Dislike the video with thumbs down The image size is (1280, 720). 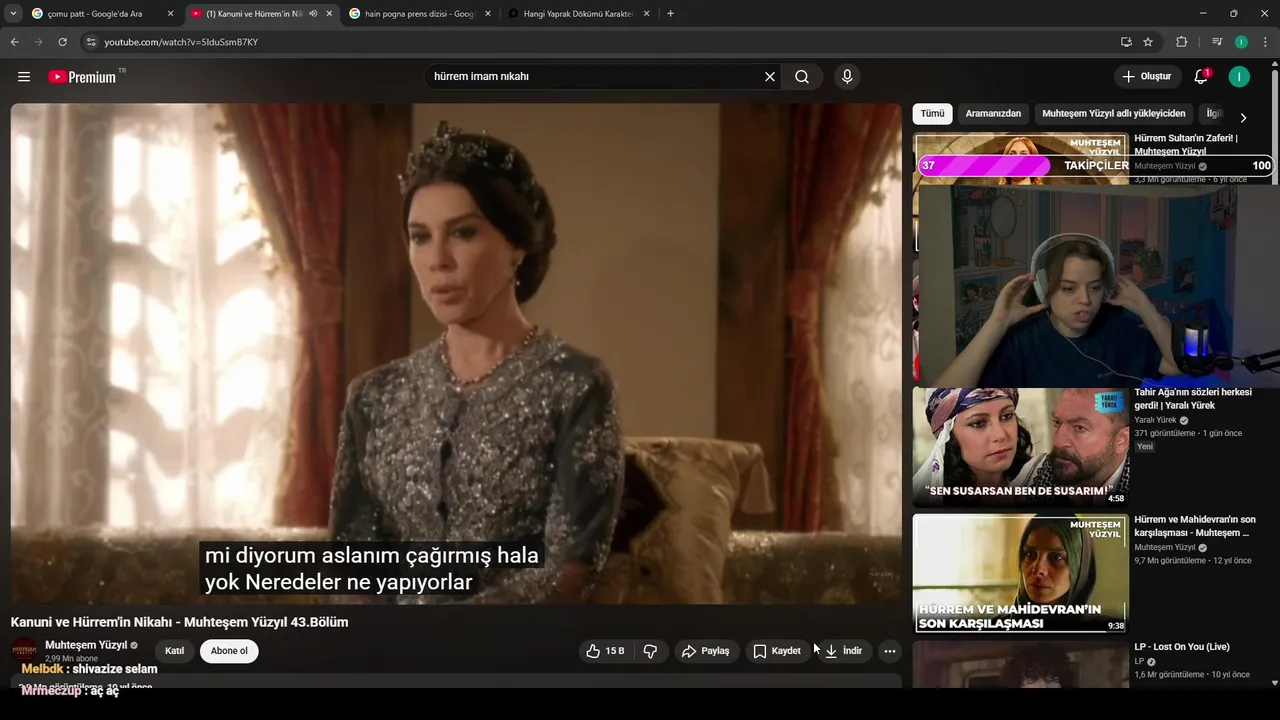point(650,651)
